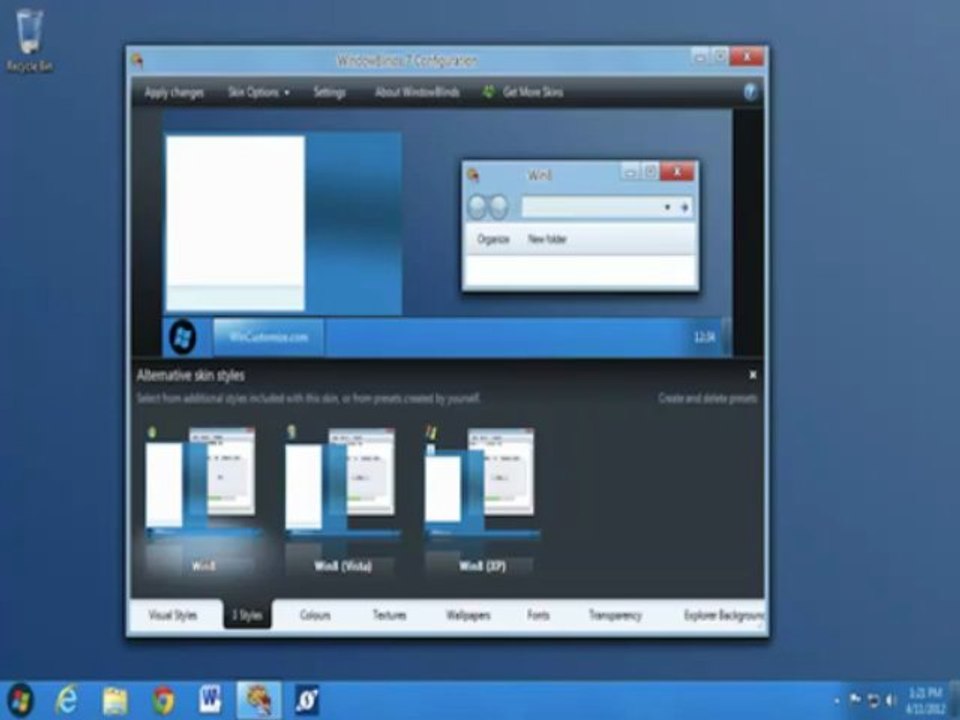
Task: Open the Wallpapers tab
Action: click(x=468, y=615)
